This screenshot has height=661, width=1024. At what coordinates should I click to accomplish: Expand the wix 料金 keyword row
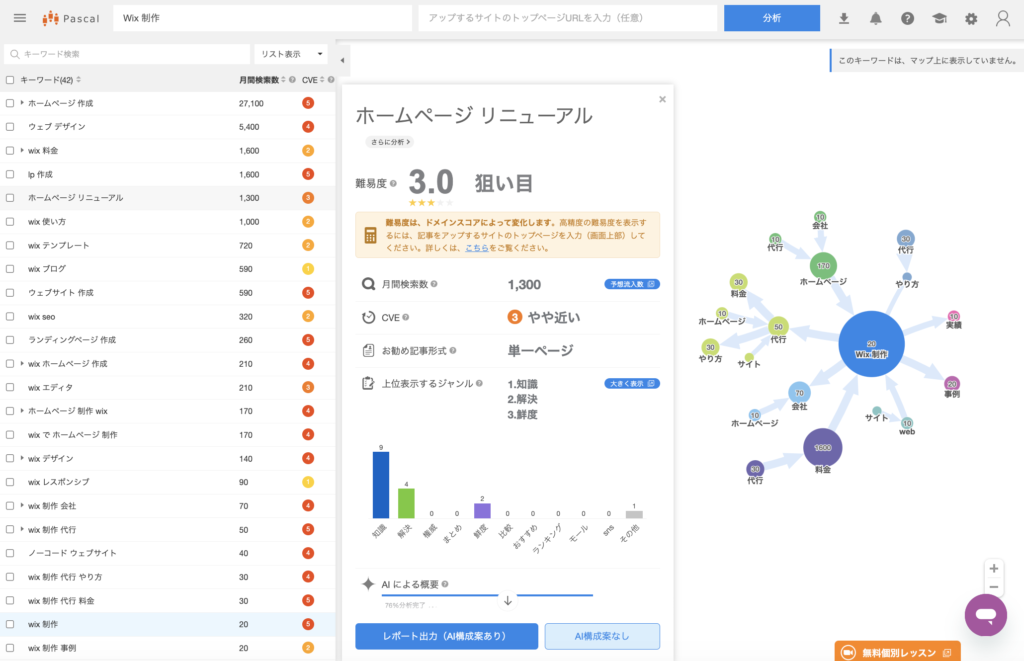[x=22, y=151]
